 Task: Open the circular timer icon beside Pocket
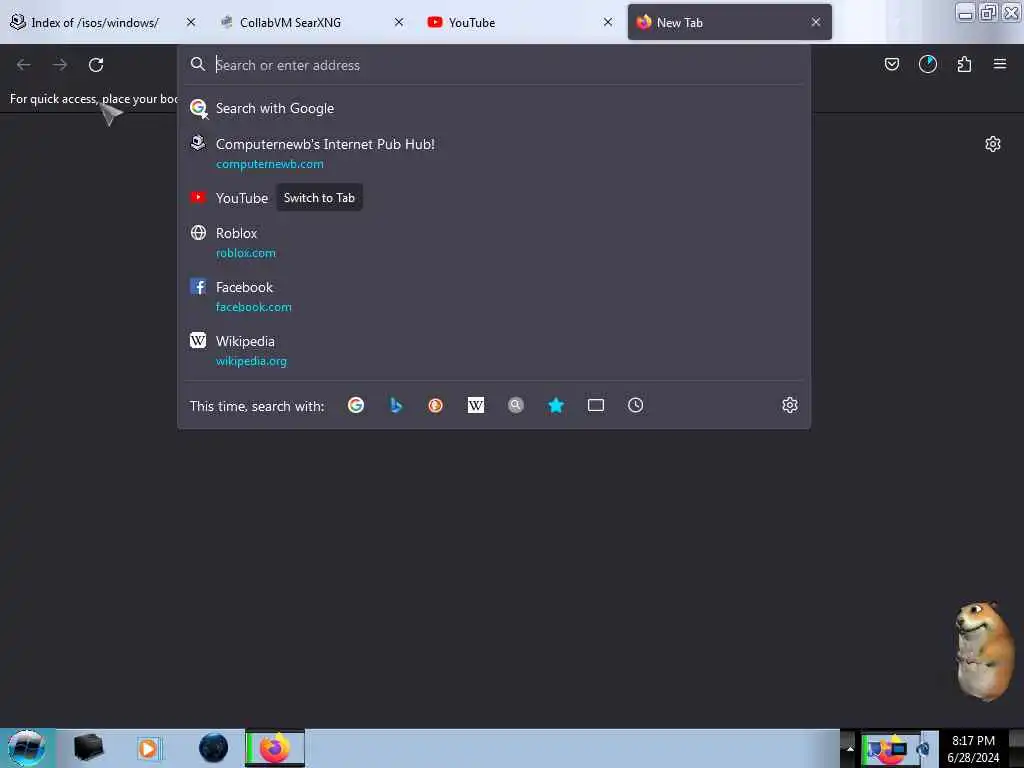927,64
